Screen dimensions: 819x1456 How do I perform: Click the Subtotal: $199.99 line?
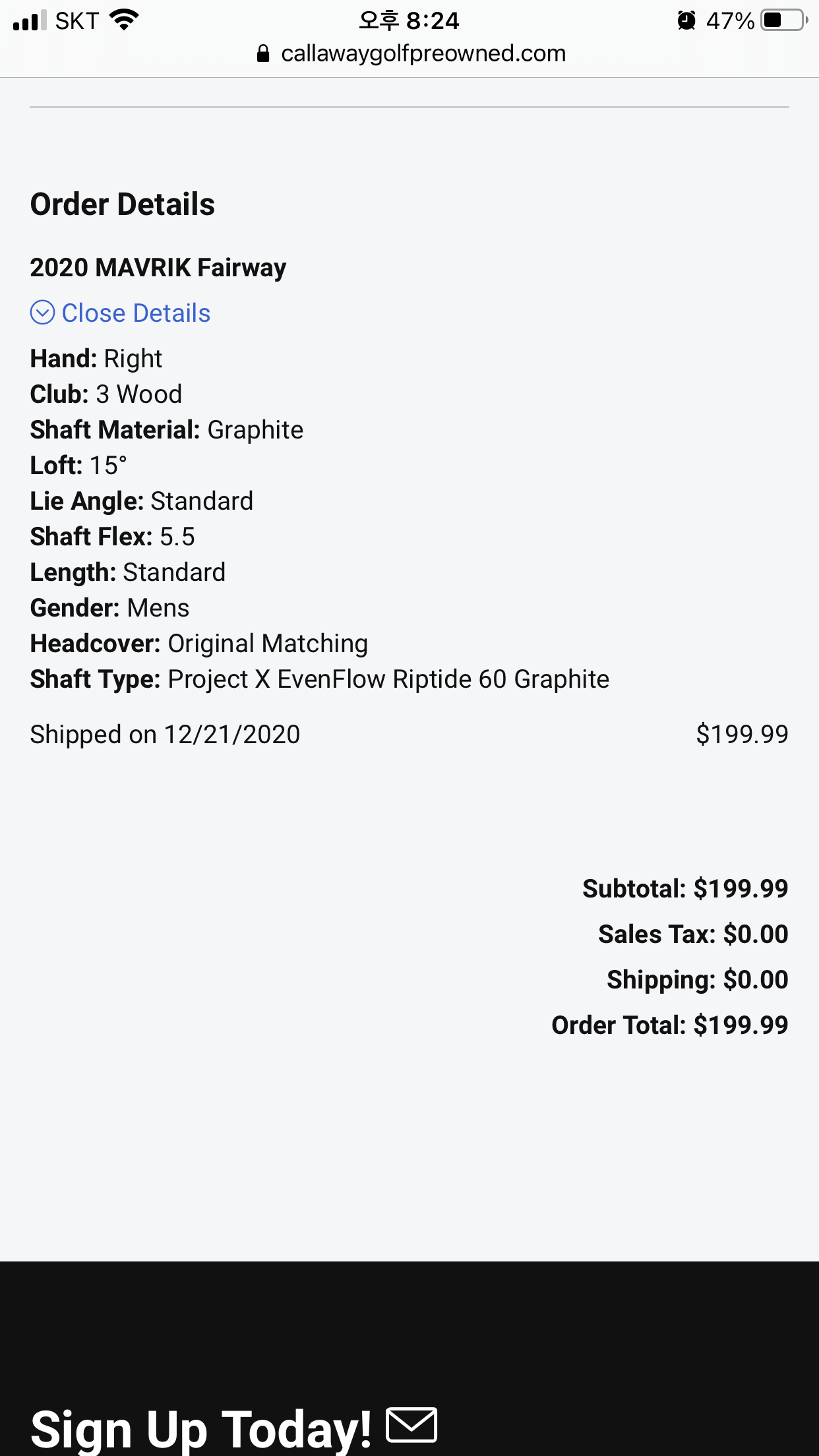click(x=685, y=888)
